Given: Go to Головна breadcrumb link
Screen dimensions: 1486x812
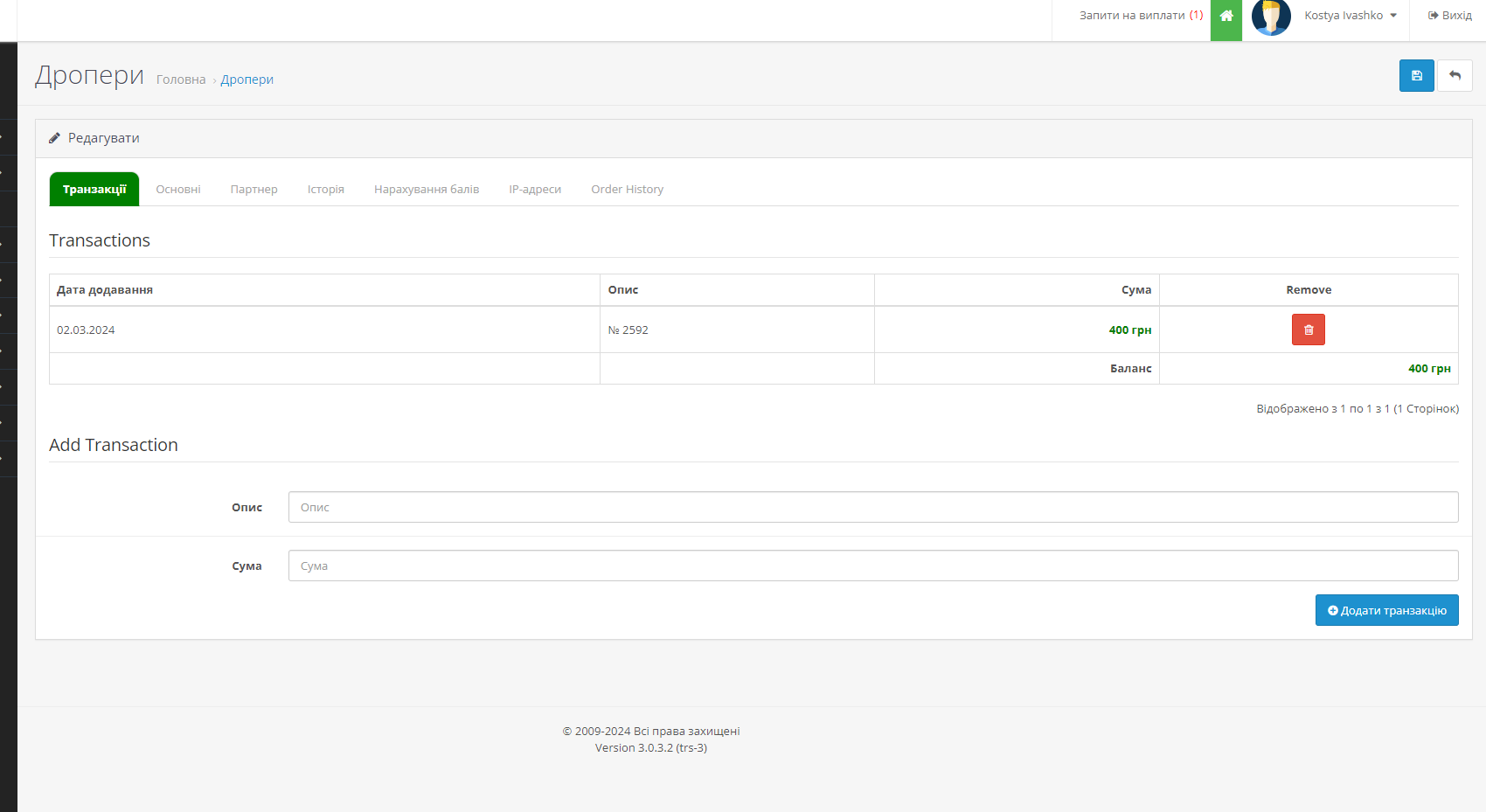Looking at the screenshot, I should pyautogui.click(x=181, y=80).
